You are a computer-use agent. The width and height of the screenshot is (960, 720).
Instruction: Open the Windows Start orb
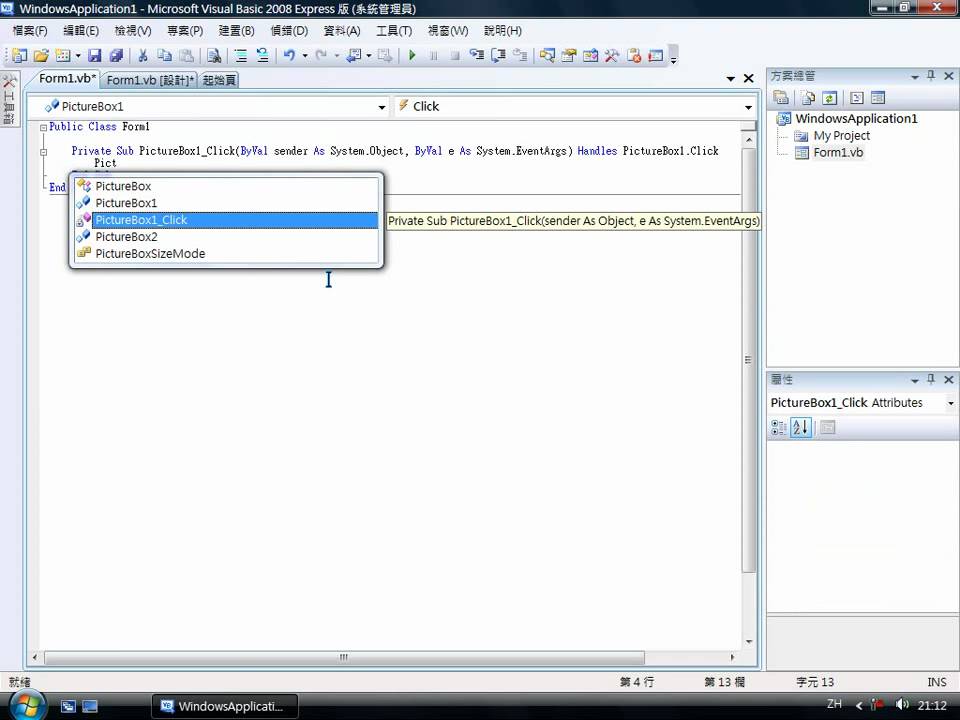[26, 705]
